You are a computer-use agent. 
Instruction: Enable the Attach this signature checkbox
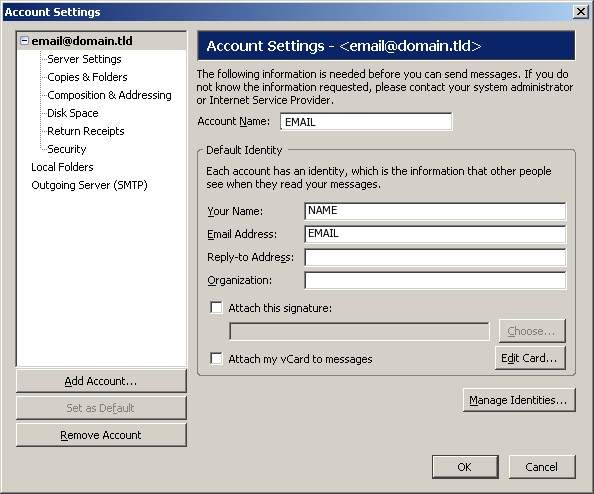pos(216,307)
